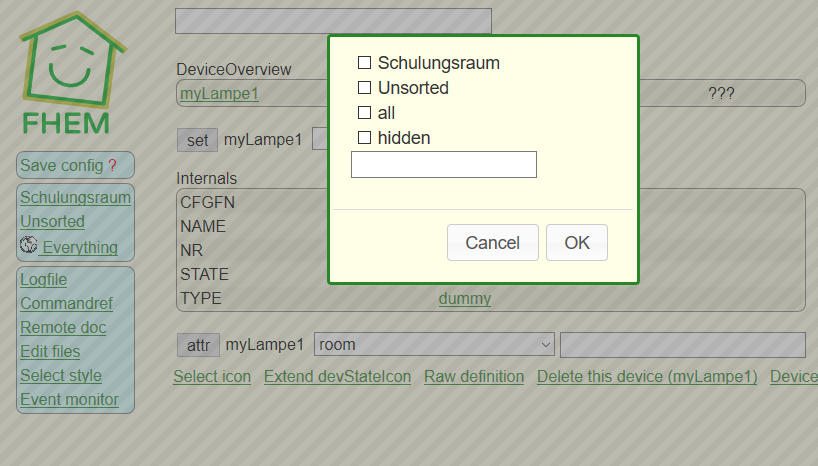
Task: Confirm the dialog with OK
Action: click(577, 243)
